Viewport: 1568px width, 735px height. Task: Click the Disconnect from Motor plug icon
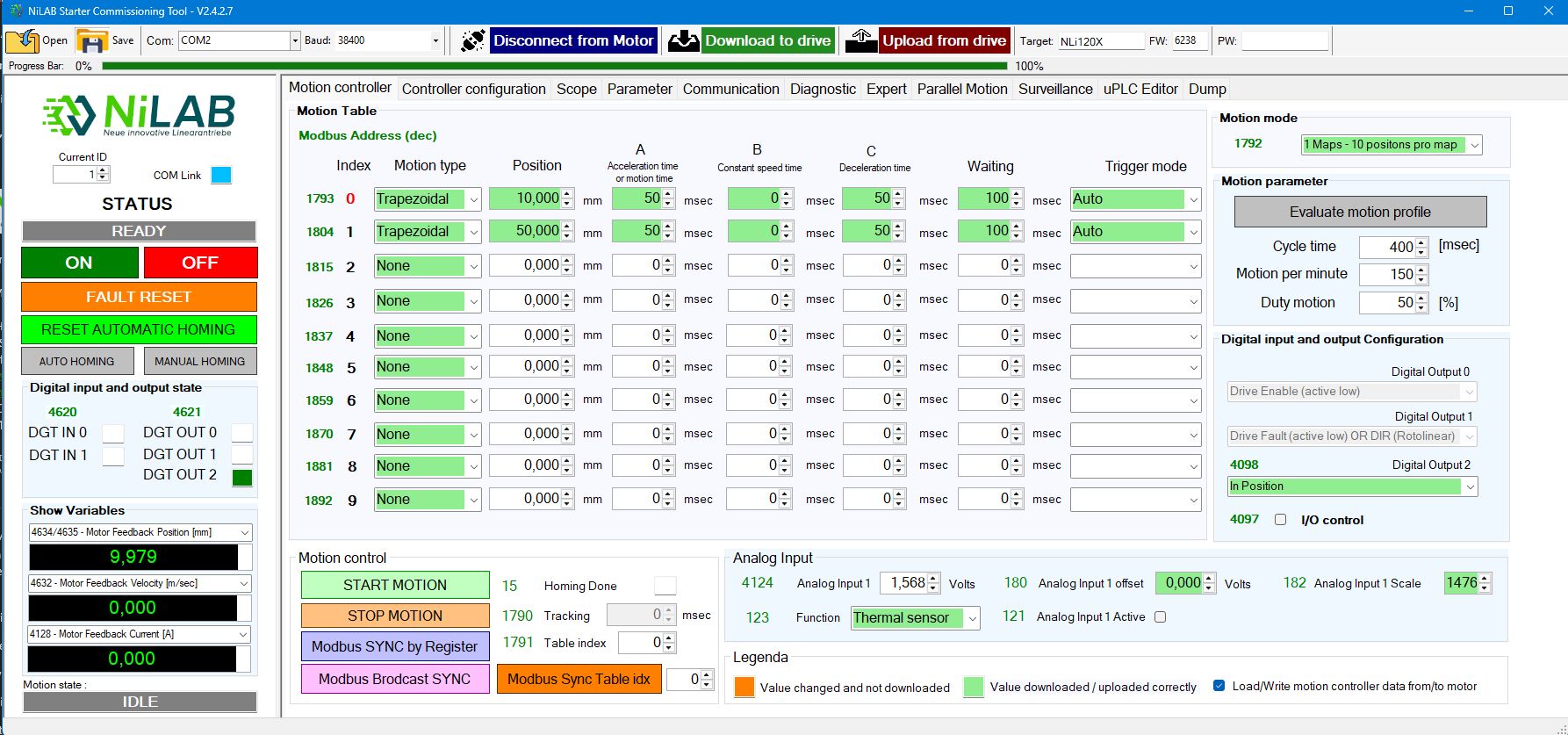[473, 40]
